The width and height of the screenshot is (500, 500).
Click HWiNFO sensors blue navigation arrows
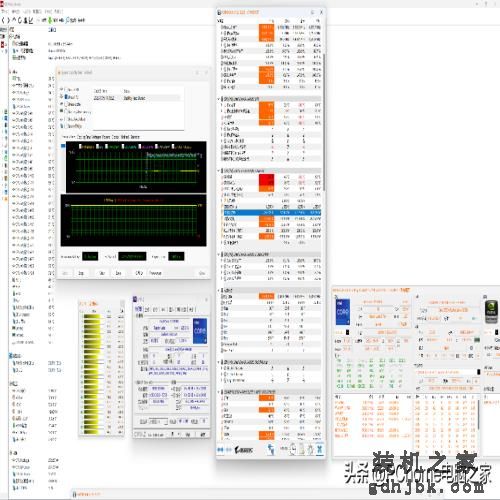220,450
